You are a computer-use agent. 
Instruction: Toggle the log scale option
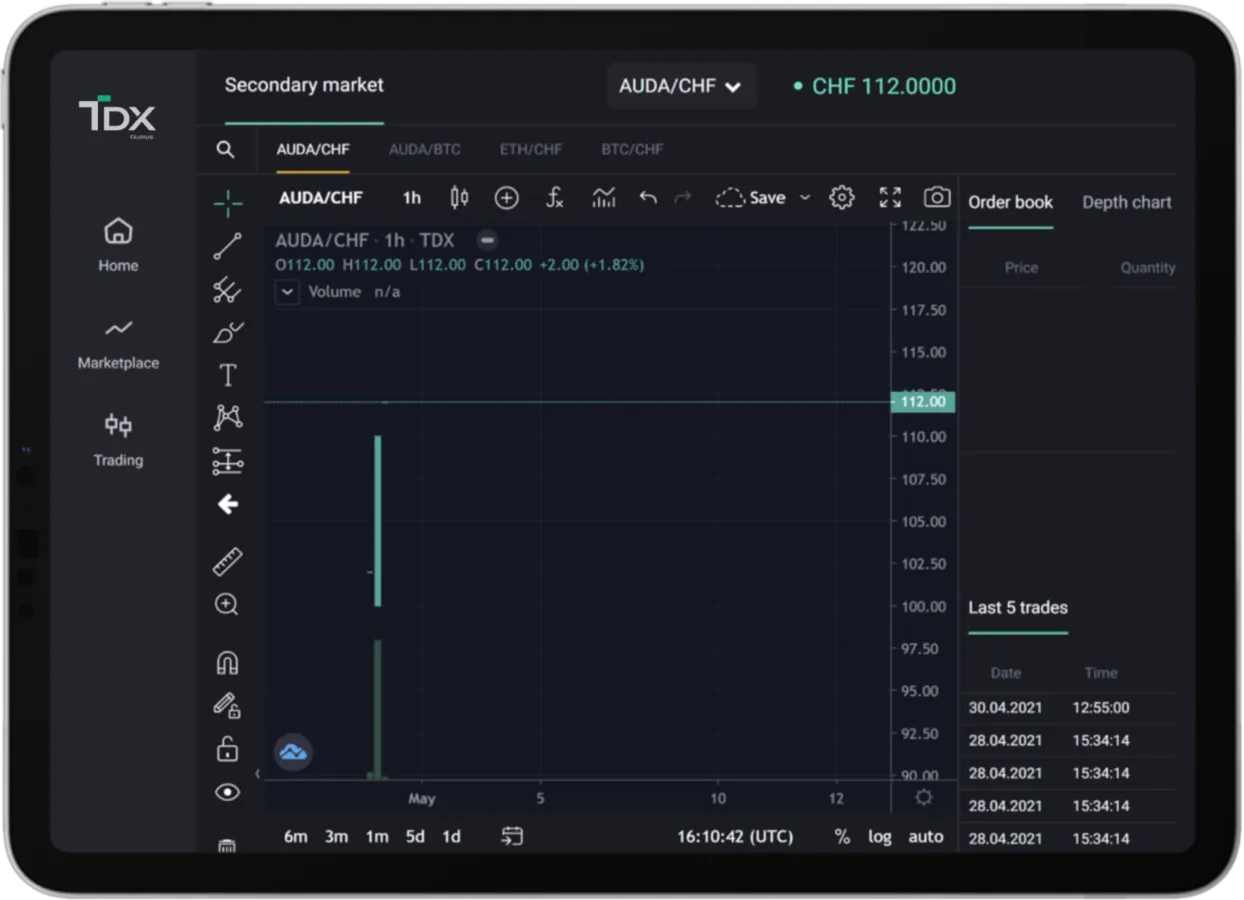(879, 837)
